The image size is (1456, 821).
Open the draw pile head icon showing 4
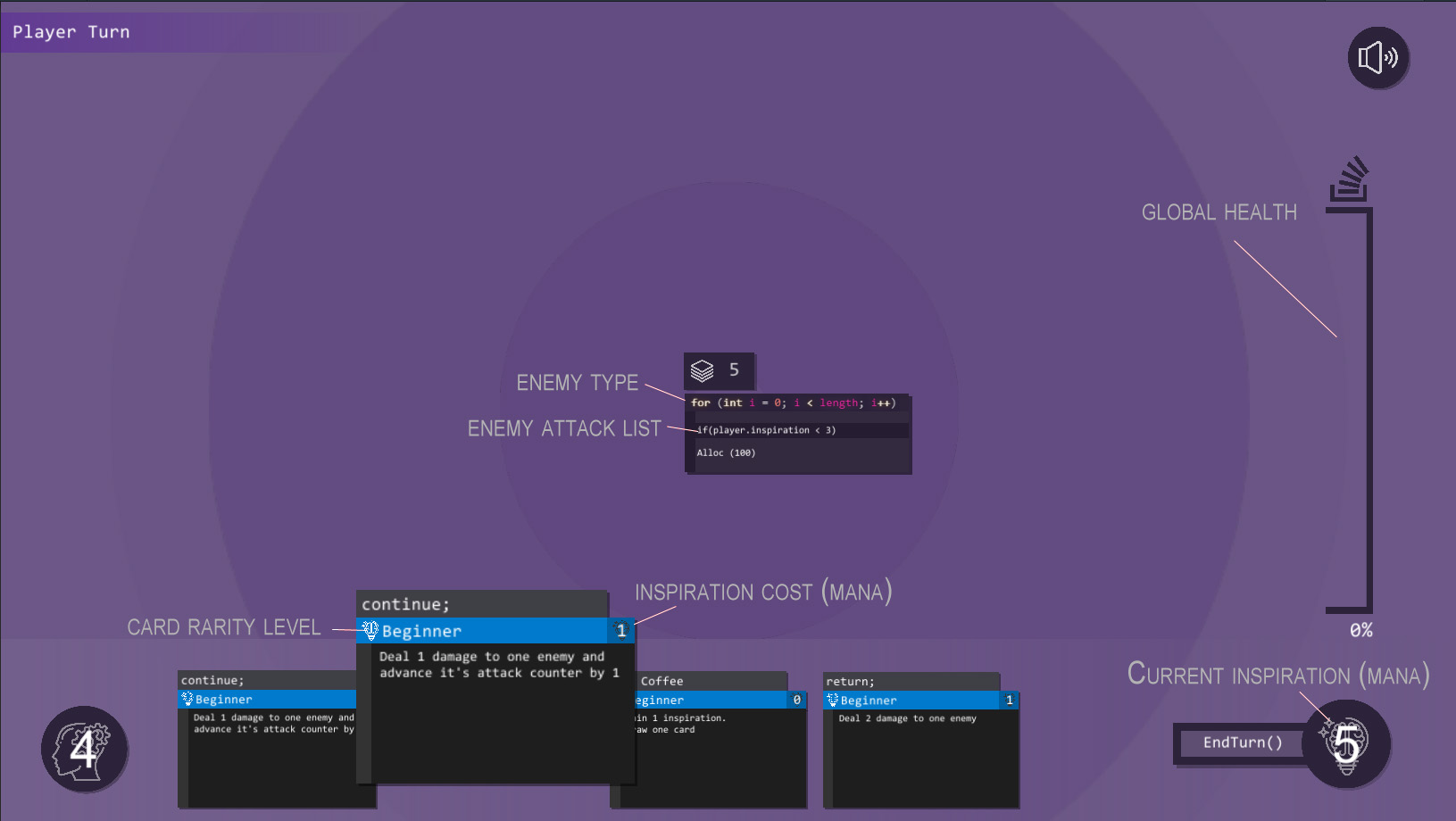pyautogui.click(x=84, y=749)
